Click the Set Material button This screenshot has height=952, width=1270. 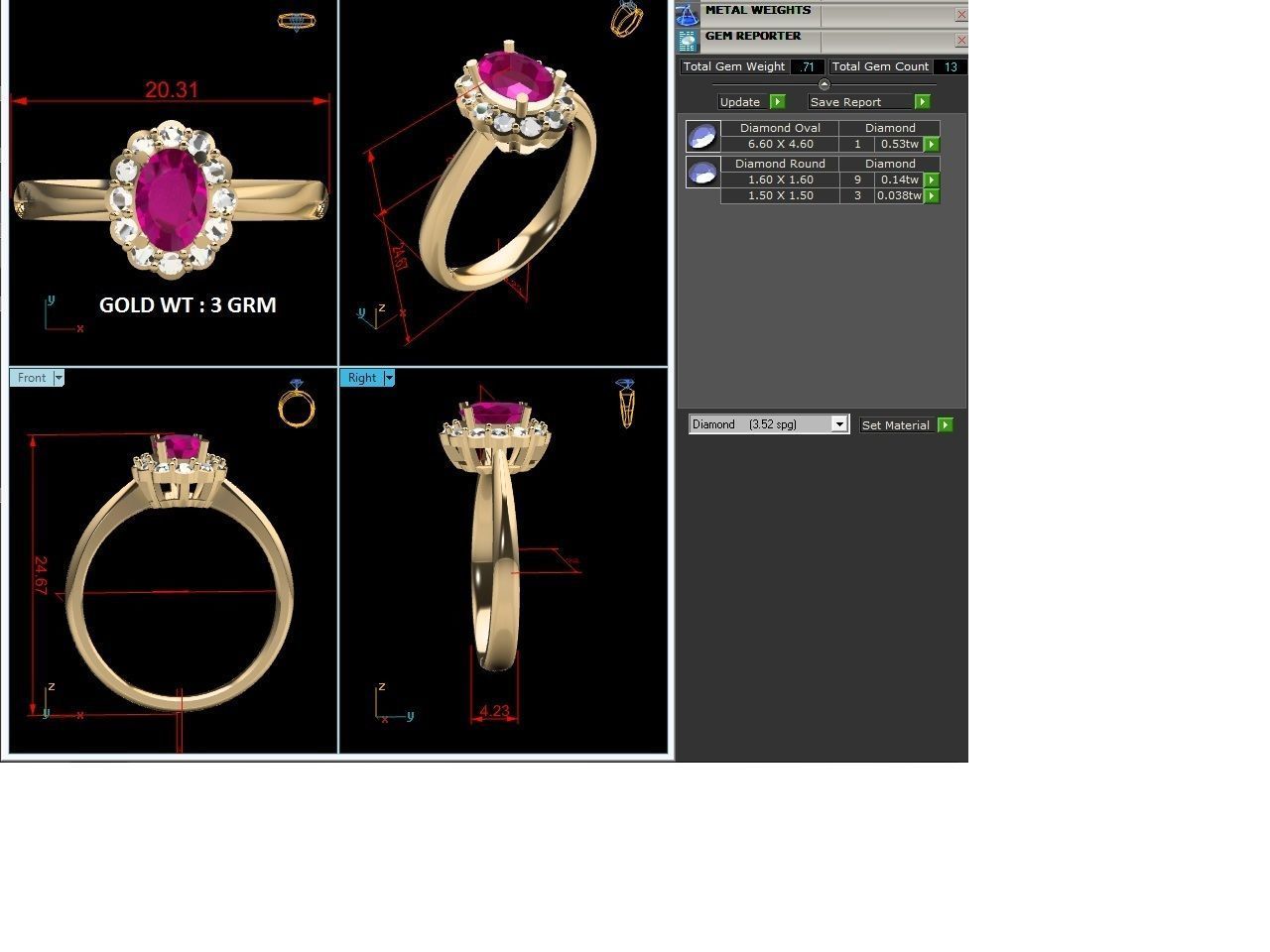tap(898, 424)
